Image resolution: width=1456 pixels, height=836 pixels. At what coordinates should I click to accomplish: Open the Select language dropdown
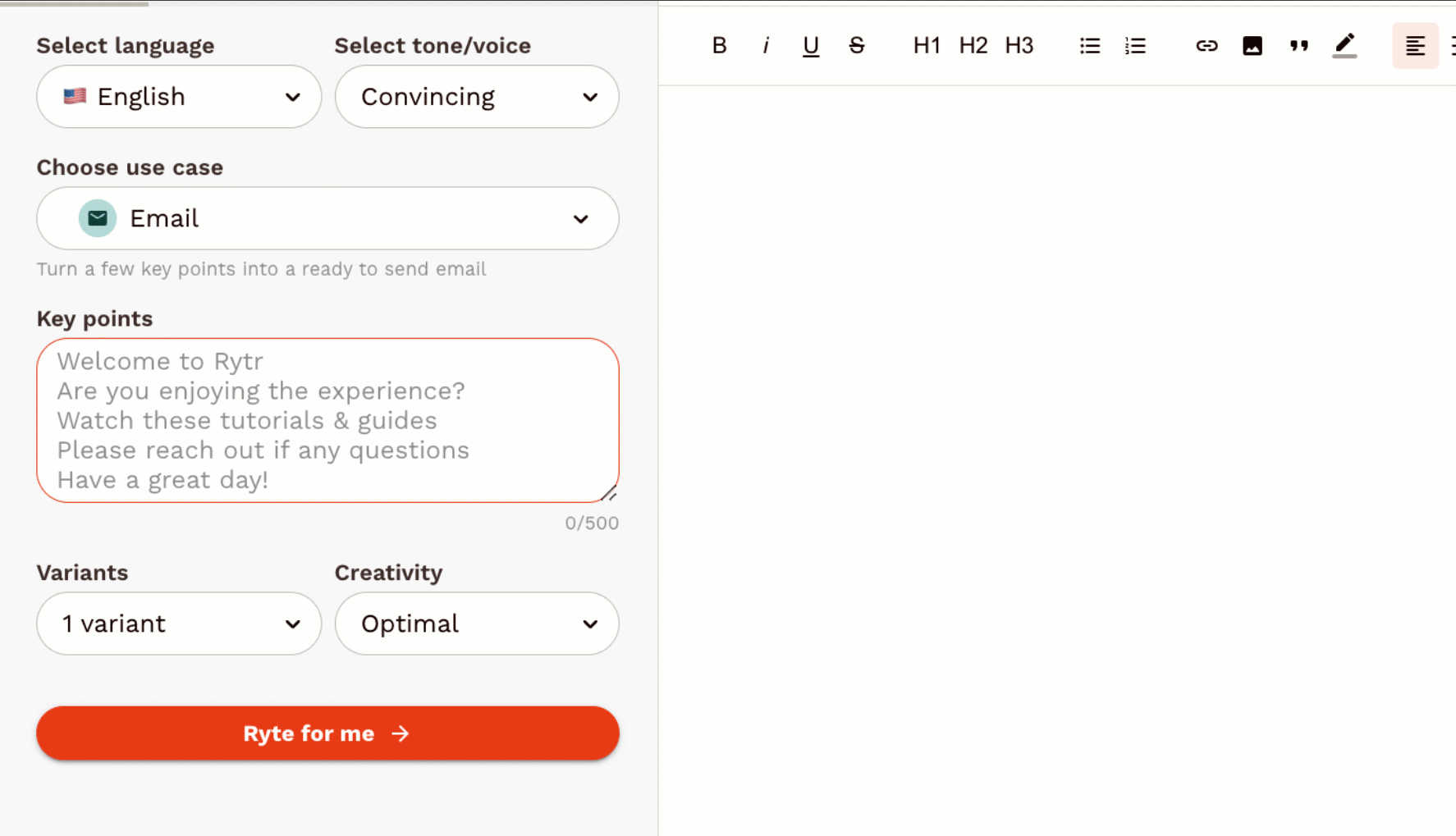click(178, 97)
